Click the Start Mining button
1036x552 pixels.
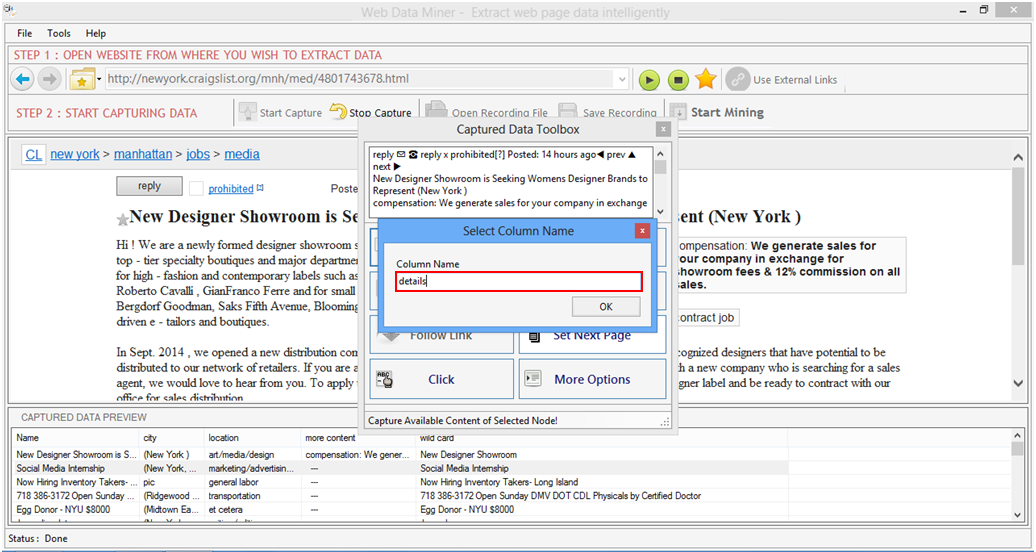coord(717,112)
